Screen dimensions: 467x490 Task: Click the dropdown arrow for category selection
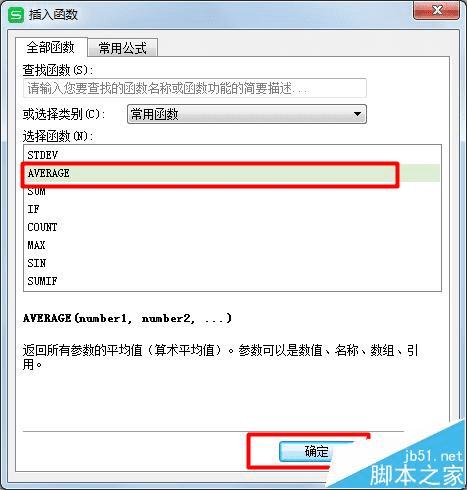pyautogui.click(x=357, y=114)
